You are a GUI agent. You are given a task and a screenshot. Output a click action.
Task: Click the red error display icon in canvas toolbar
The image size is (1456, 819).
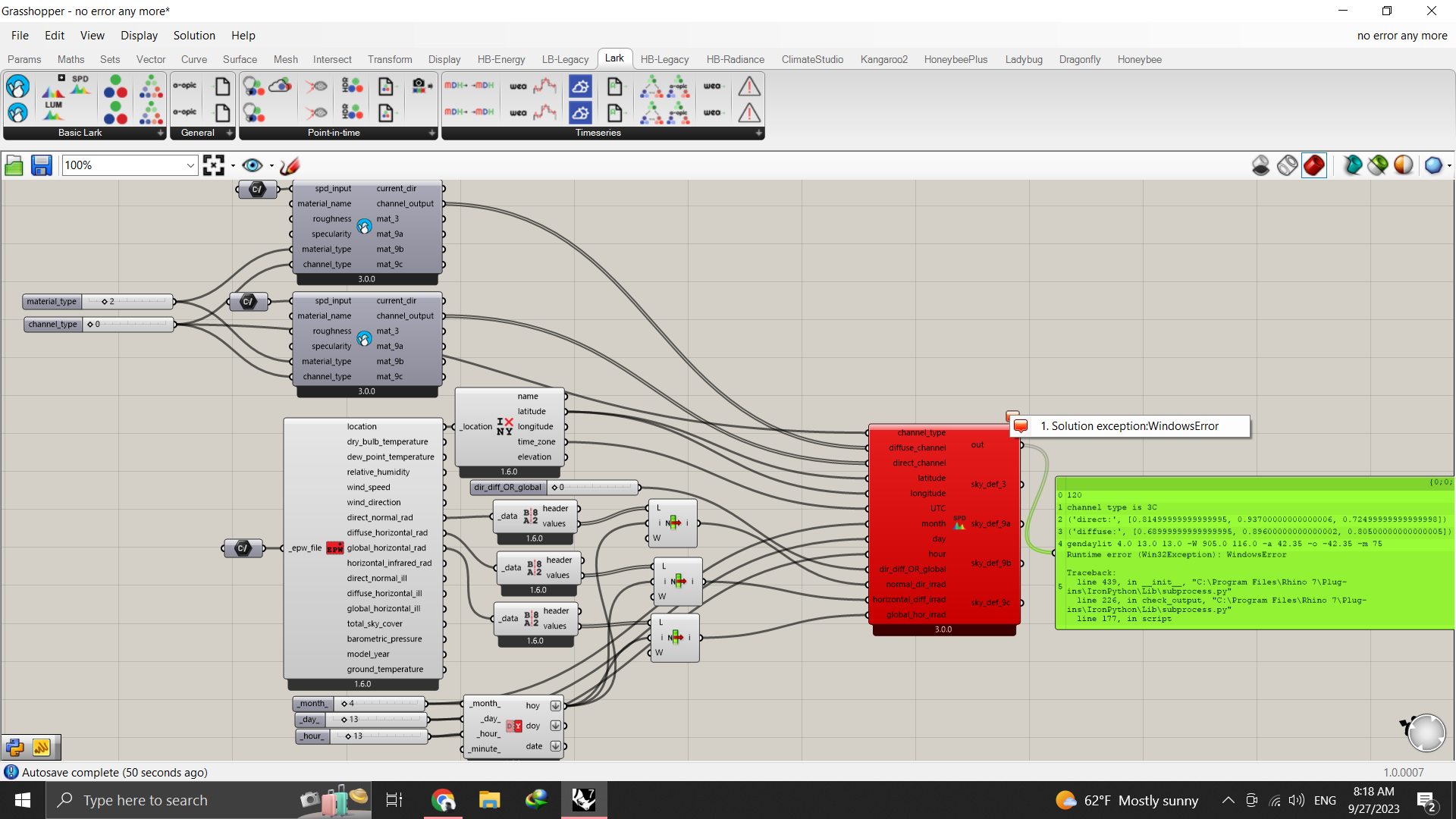[x=1313, y=165]
